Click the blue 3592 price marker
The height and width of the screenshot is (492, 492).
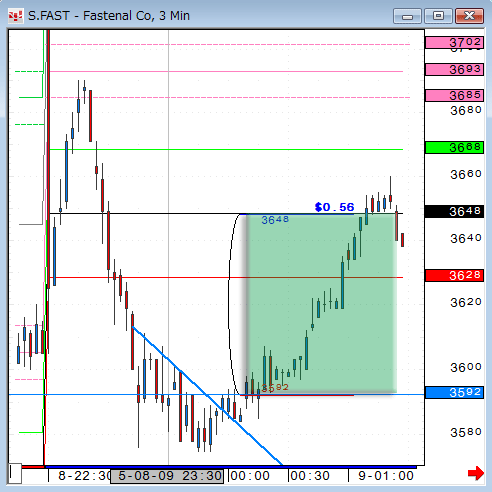(454, 393)
